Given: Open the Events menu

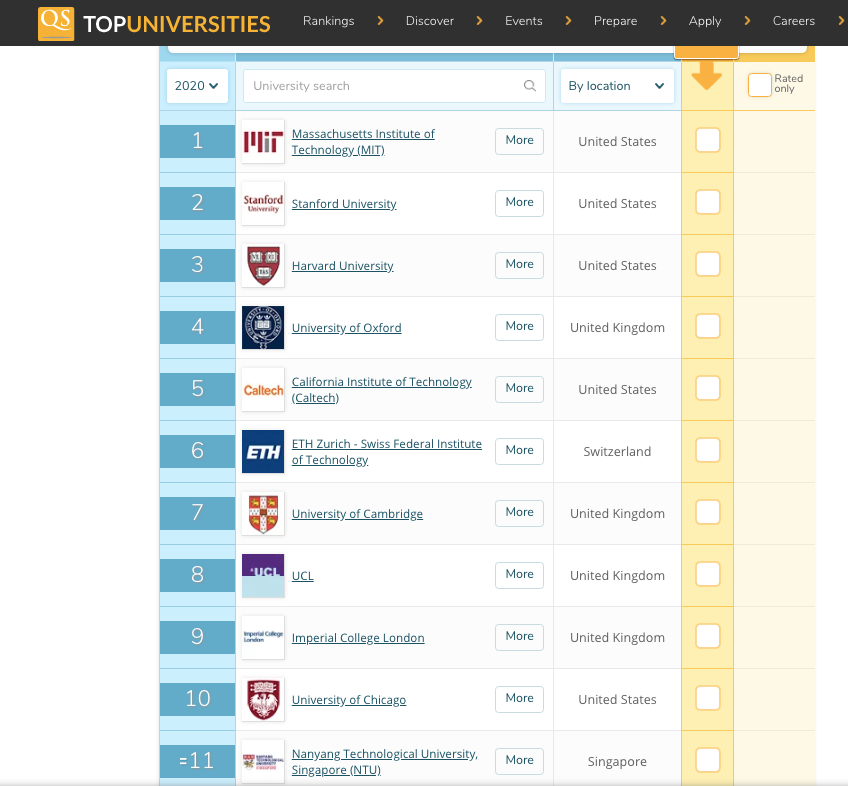Looking at the screenshot, I should [x=524, y=21].
